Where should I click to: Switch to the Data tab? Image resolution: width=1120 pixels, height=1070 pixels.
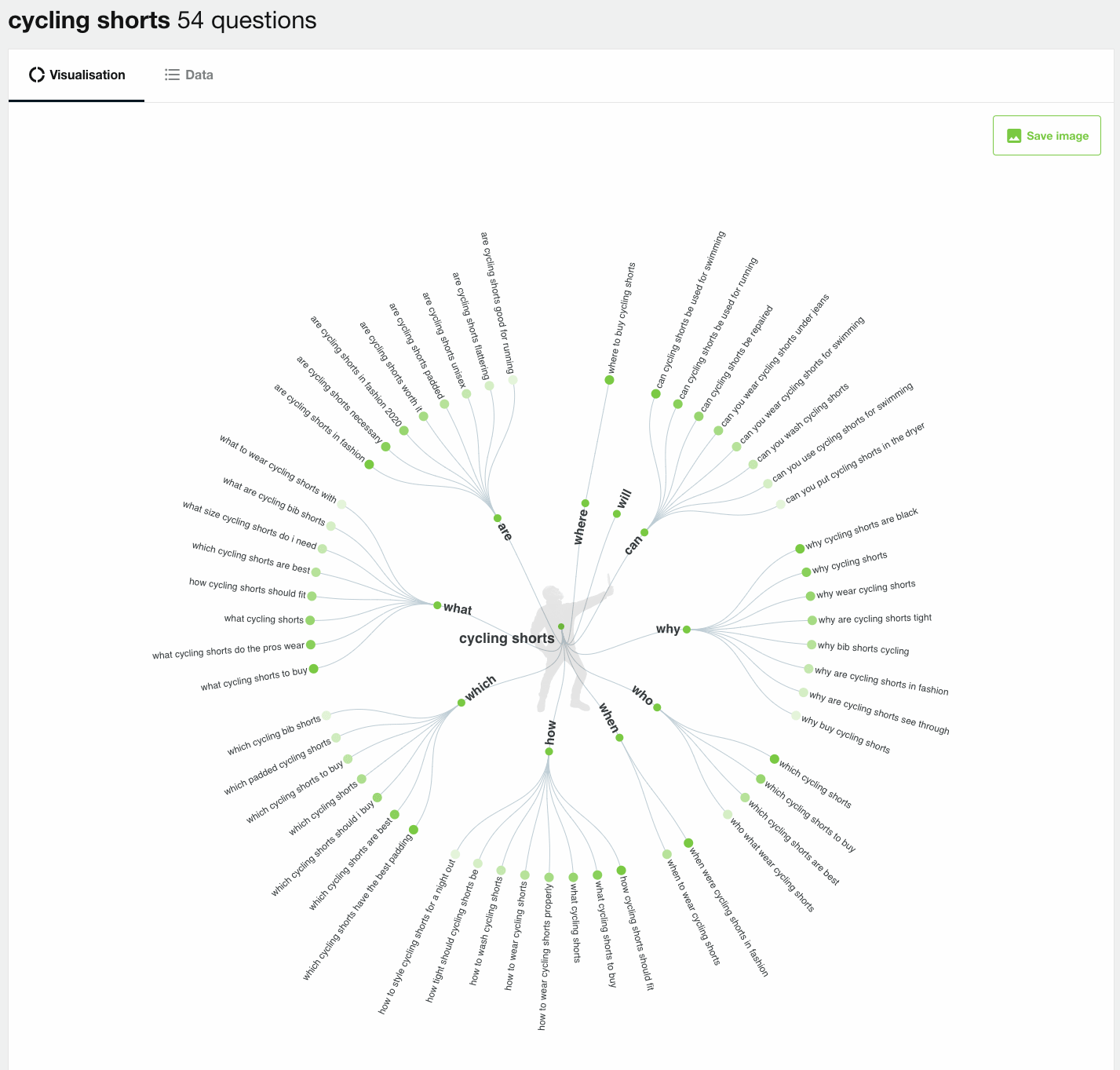[188, 75]
